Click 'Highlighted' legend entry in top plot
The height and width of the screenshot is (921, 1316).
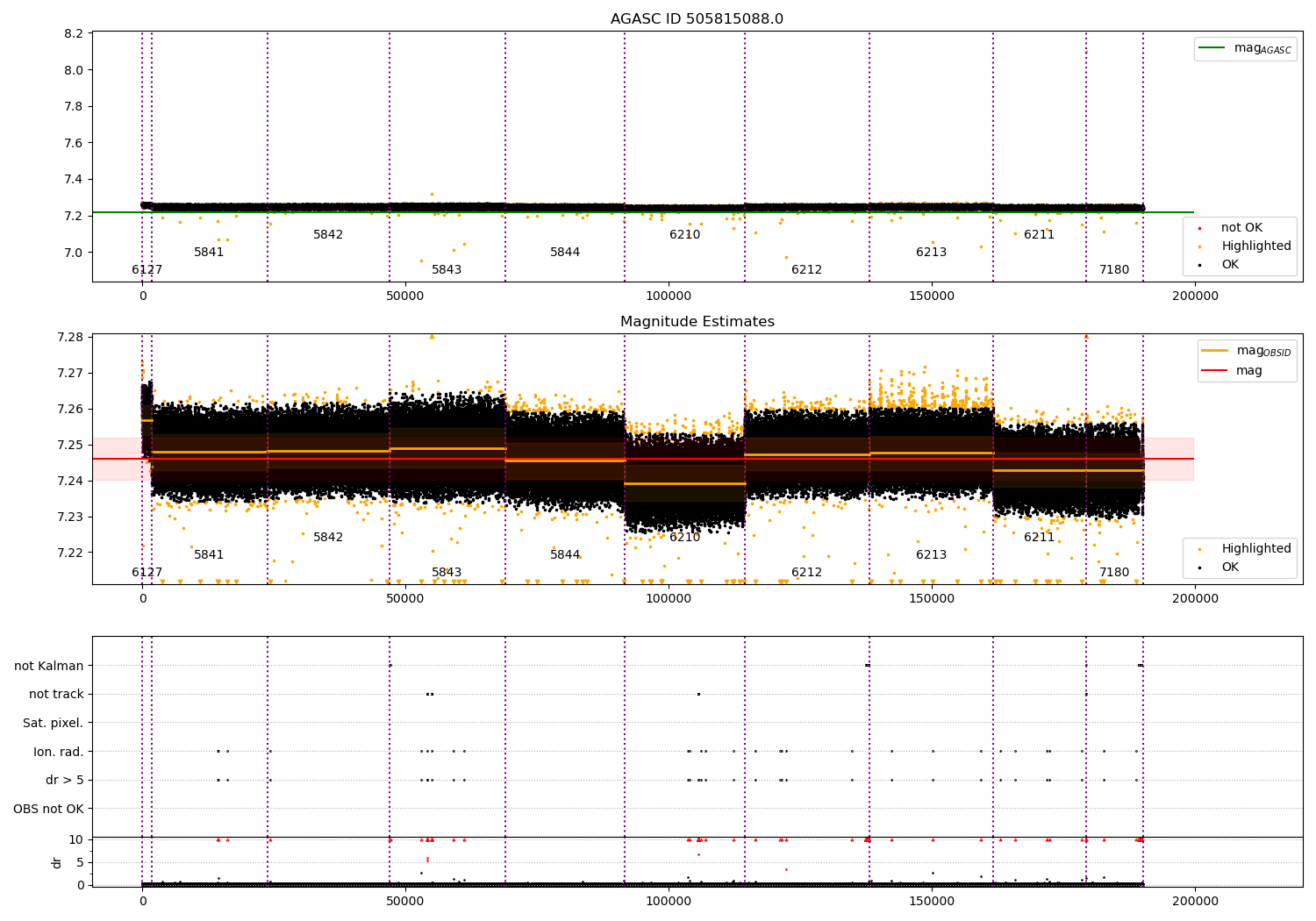point(1244,246)
